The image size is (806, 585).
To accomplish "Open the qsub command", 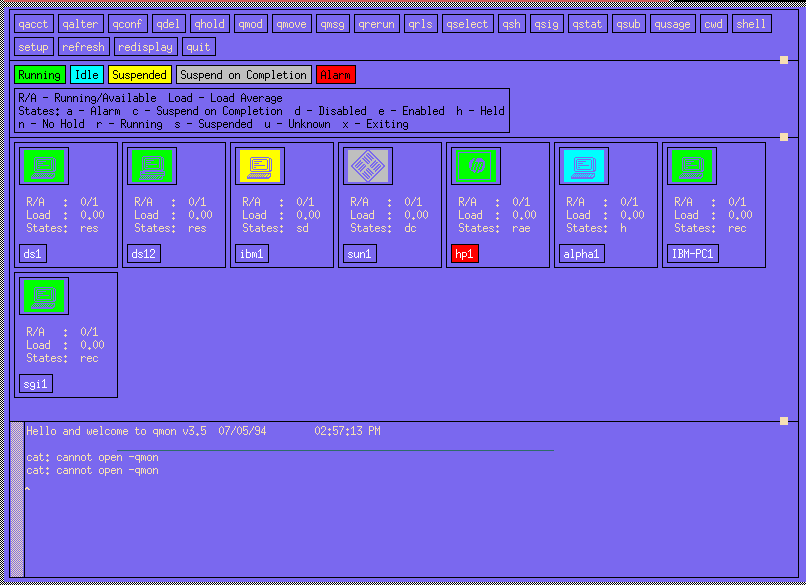I will 629,24.
